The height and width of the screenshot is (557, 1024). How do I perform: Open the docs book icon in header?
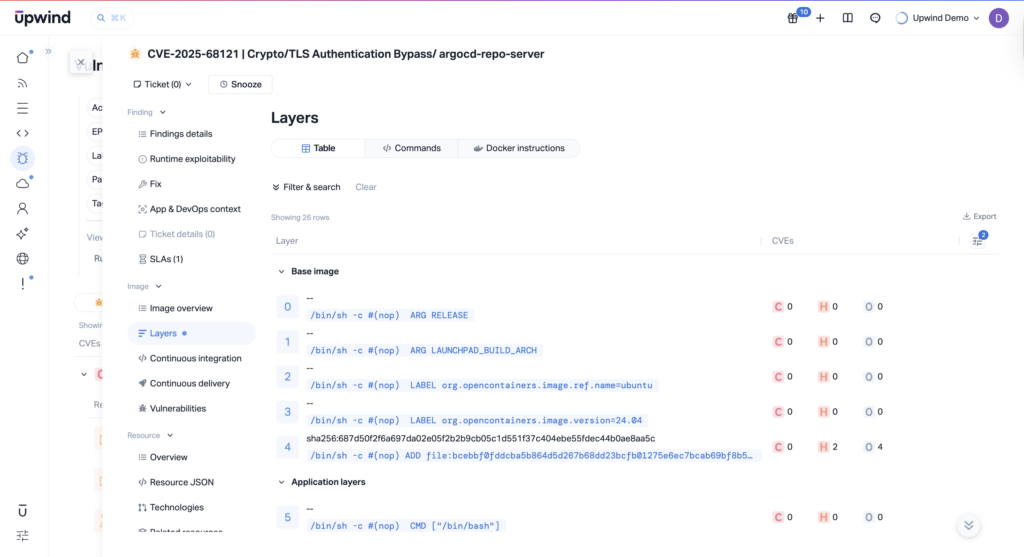pyautogui.click(x=847, y=18)
